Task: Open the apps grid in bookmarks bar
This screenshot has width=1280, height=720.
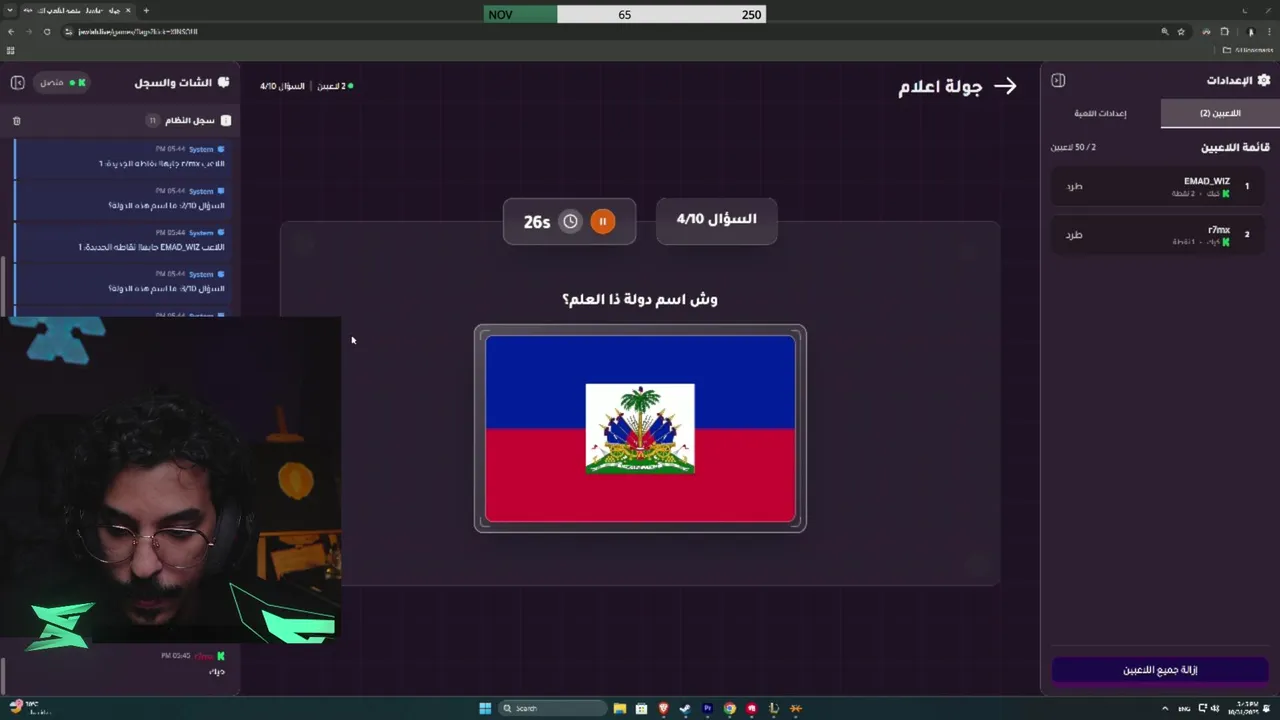Action: (x=11, y=50)
